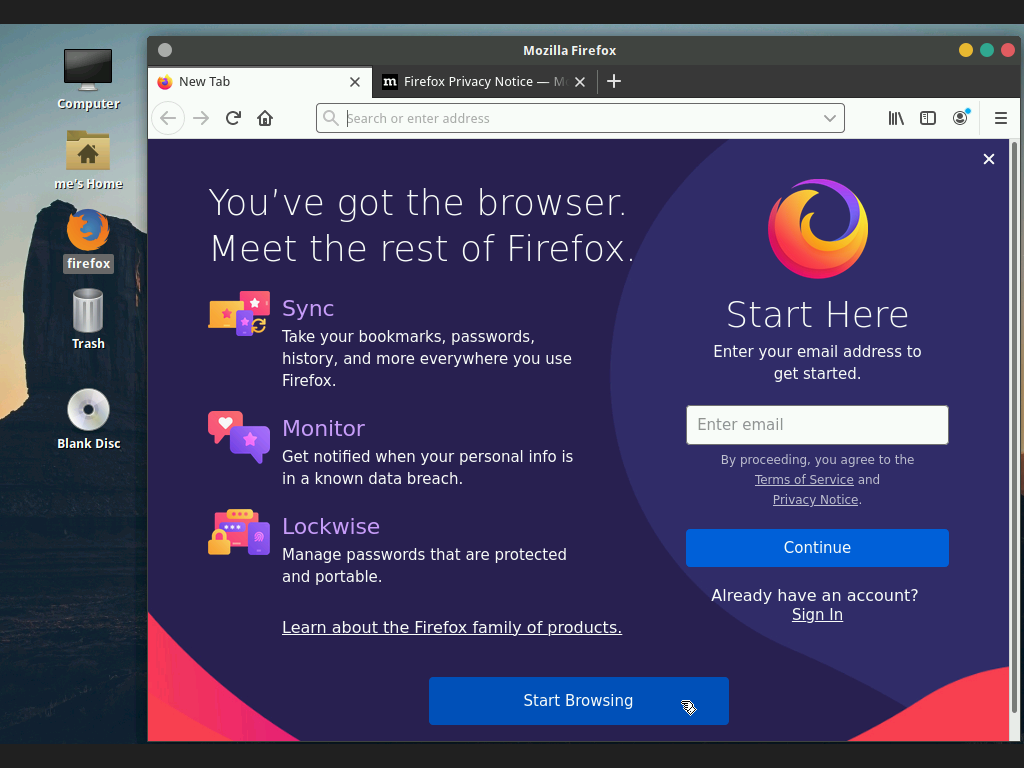The image size is (1024, 768).
Task: Open the hamburger menu
Action: pos(1001,118)
